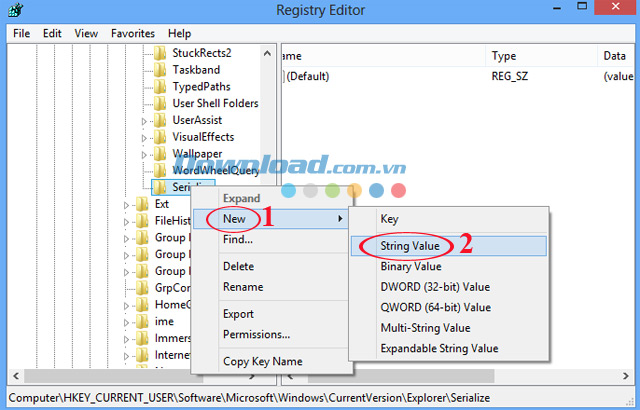Click the User Shell Folders folder icon
The width and height of the screenshot is (640, 410).
tap(160, 103)
